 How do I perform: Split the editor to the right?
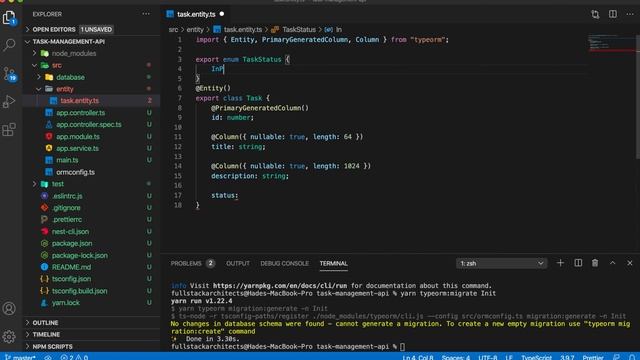(x=613, y=14)
